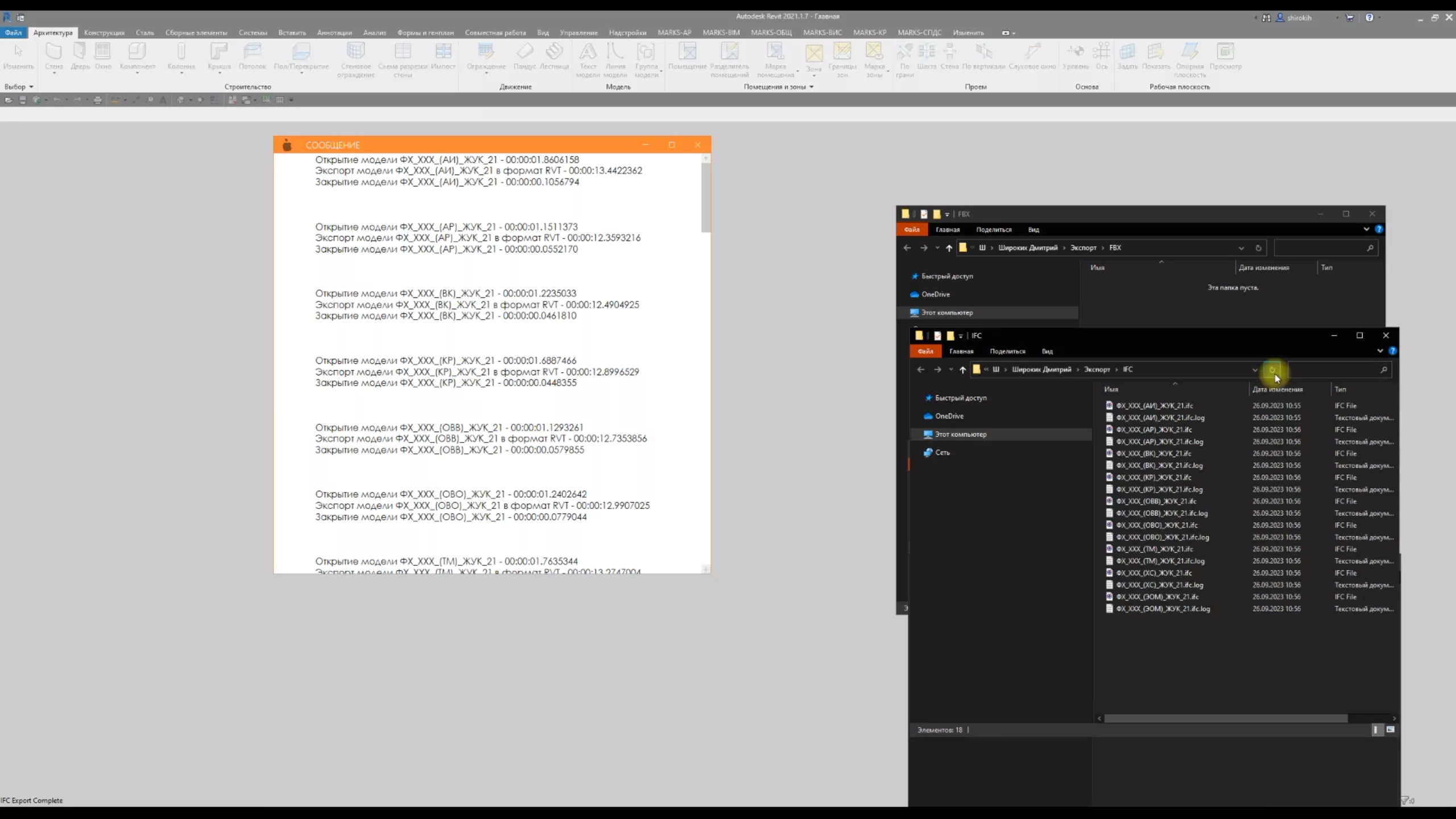Switch to large icons view in IFC explorer
Viewport: 1456px width, 819px height.
tap(1391, 730)
